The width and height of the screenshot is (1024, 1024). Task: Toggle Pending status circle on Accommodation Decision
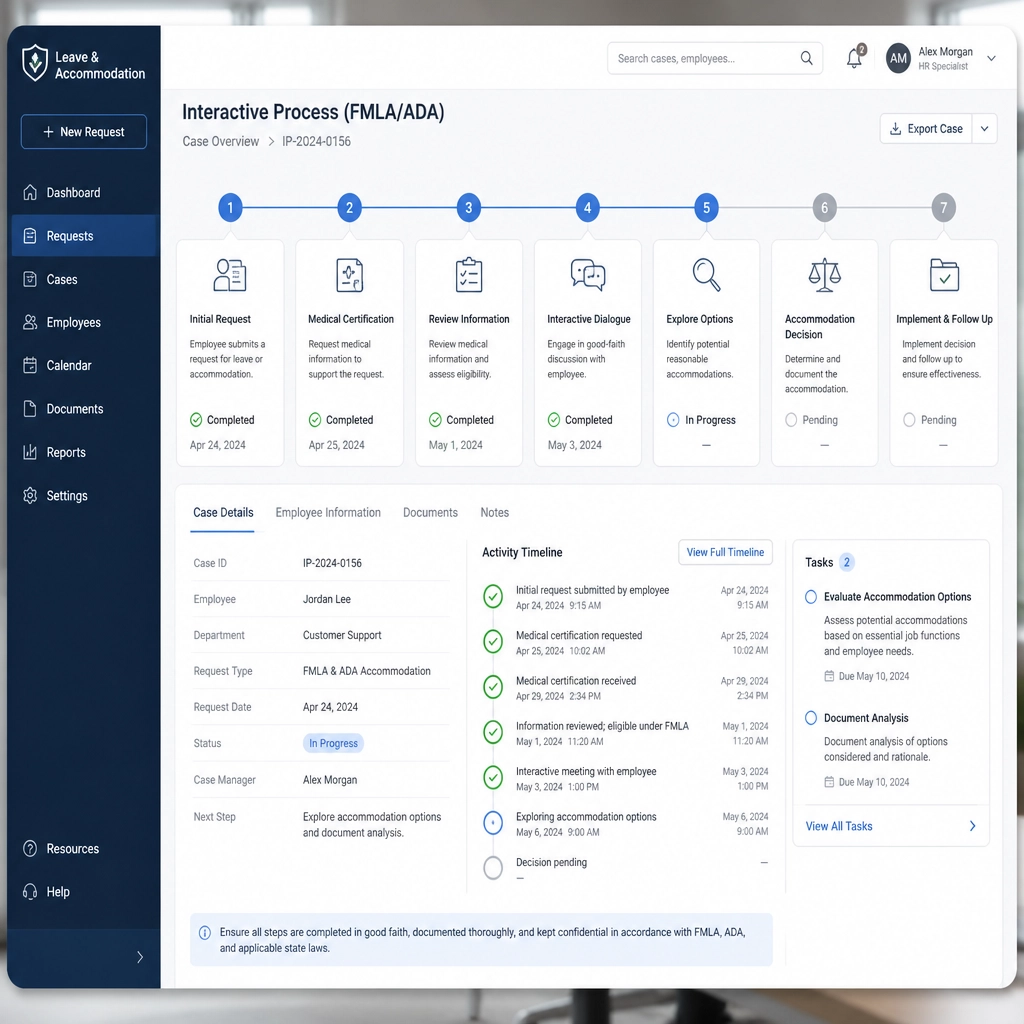click(791, 420)
